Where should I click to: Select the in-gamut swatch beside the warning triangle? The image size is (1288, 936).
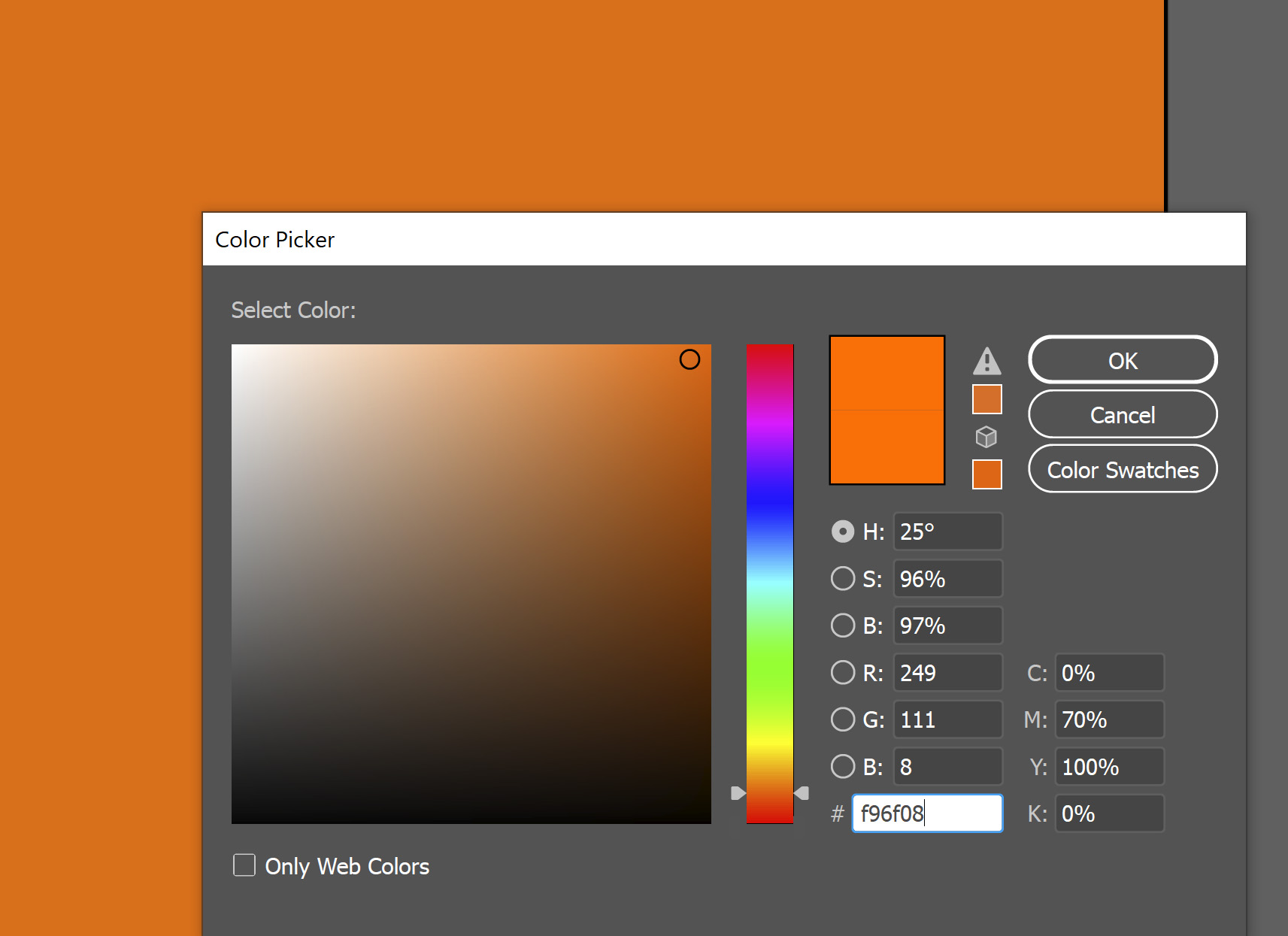(x=987, y=399)
